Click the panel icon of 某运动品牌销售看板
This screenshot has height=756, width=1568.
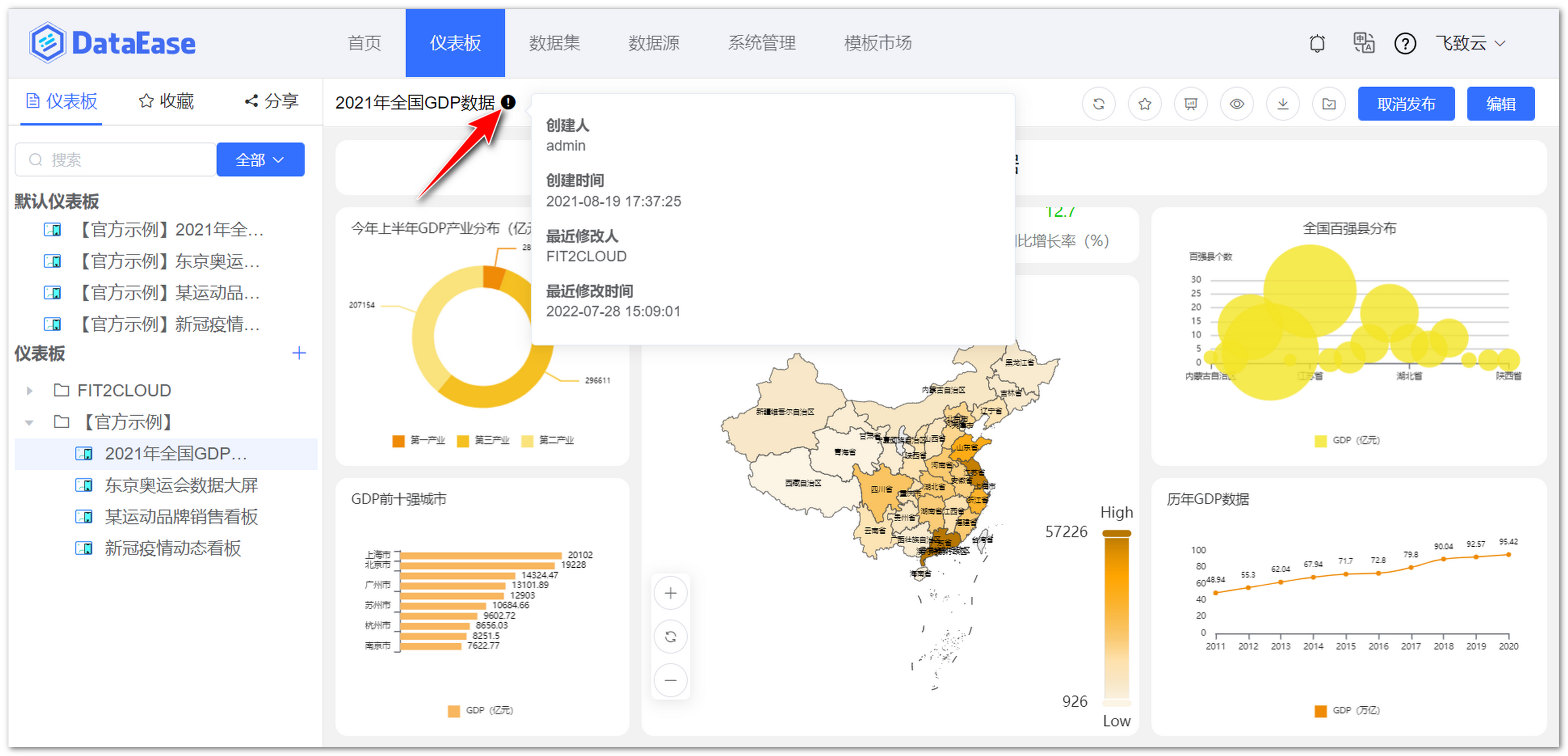84,516
